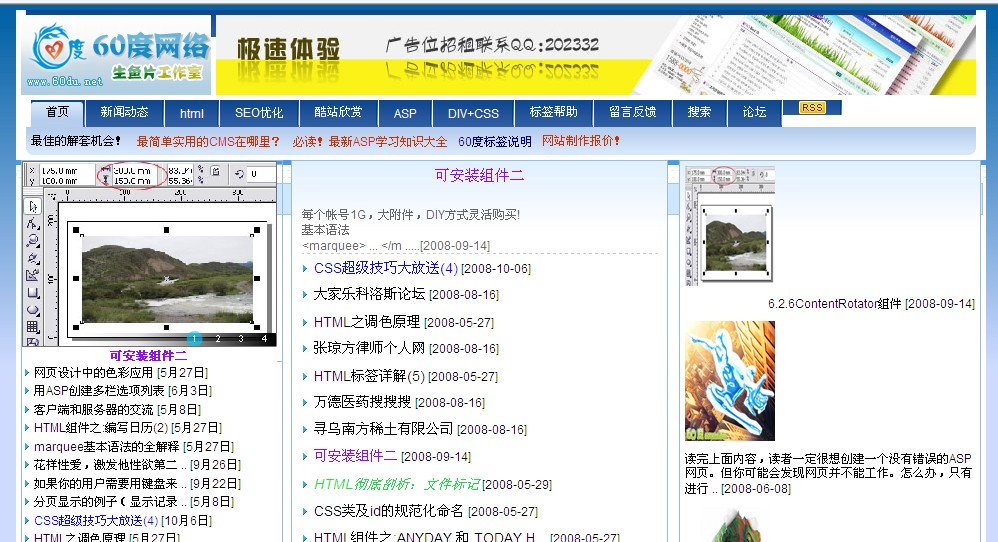Image resolution: width=998 pixels, height=542 pixels.
Task: Select slide number 1 in slideshow
Action: (x=194, y=338)
